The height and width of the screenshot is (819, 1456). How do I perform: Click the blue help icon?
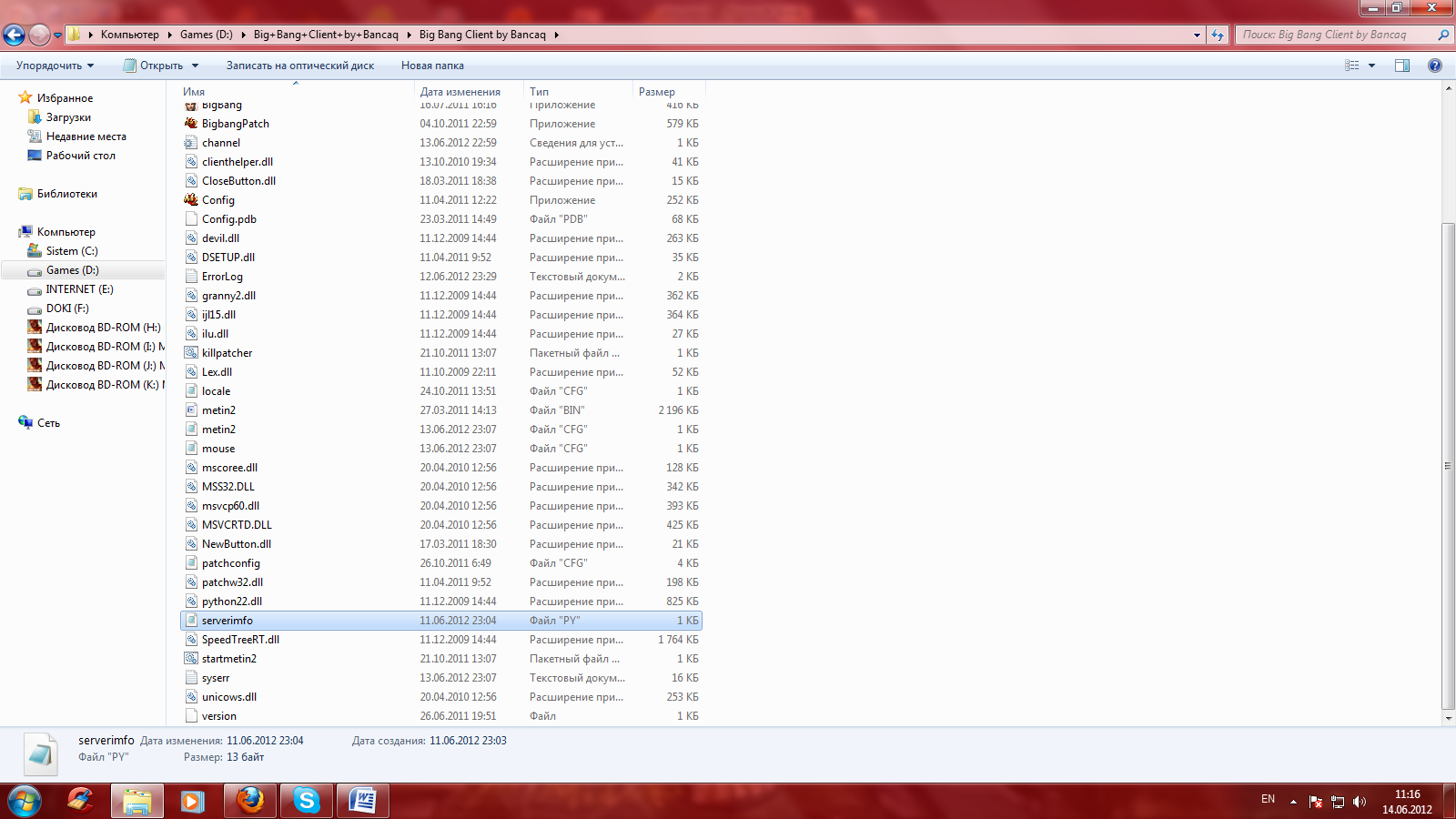pyautogui.click(x=1435, y=66)
